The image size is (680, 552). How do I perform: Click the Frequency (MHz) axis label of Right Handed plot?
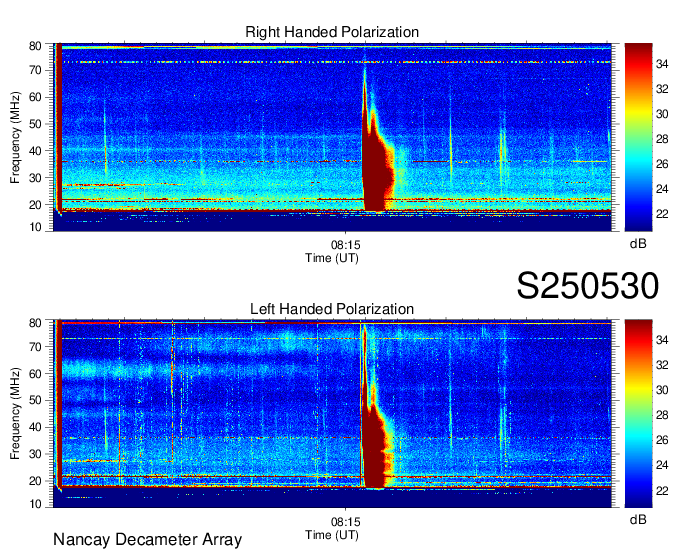coord(15,137)
